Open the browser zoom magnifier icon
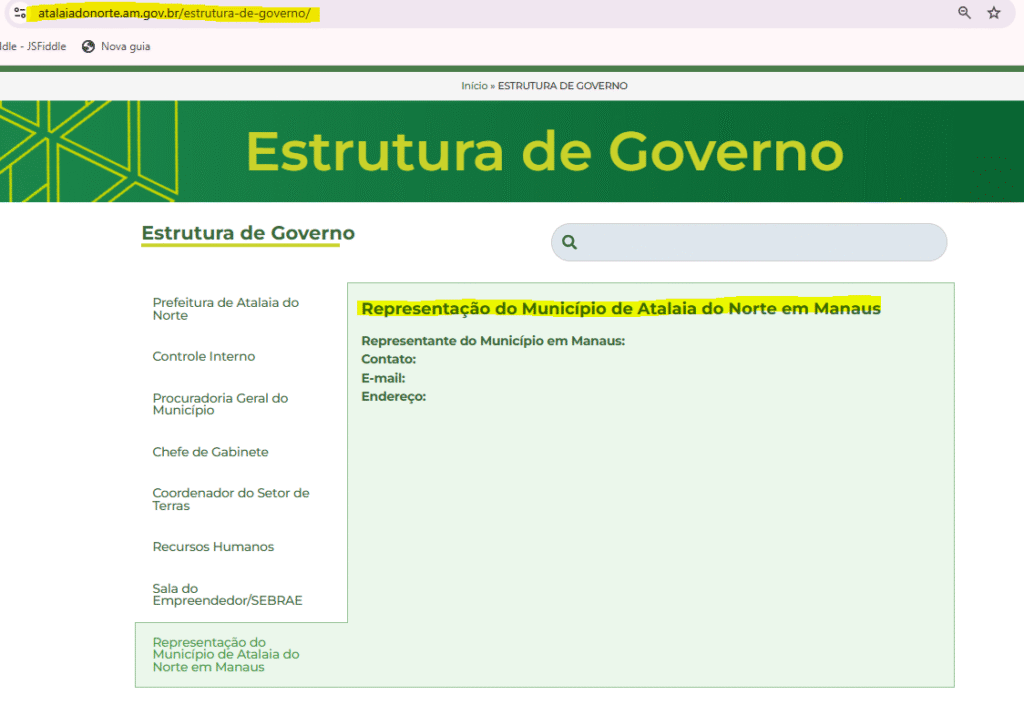The height and width of the screenshot is (705, 1024). pyautogui.click(x=964, y=13)
